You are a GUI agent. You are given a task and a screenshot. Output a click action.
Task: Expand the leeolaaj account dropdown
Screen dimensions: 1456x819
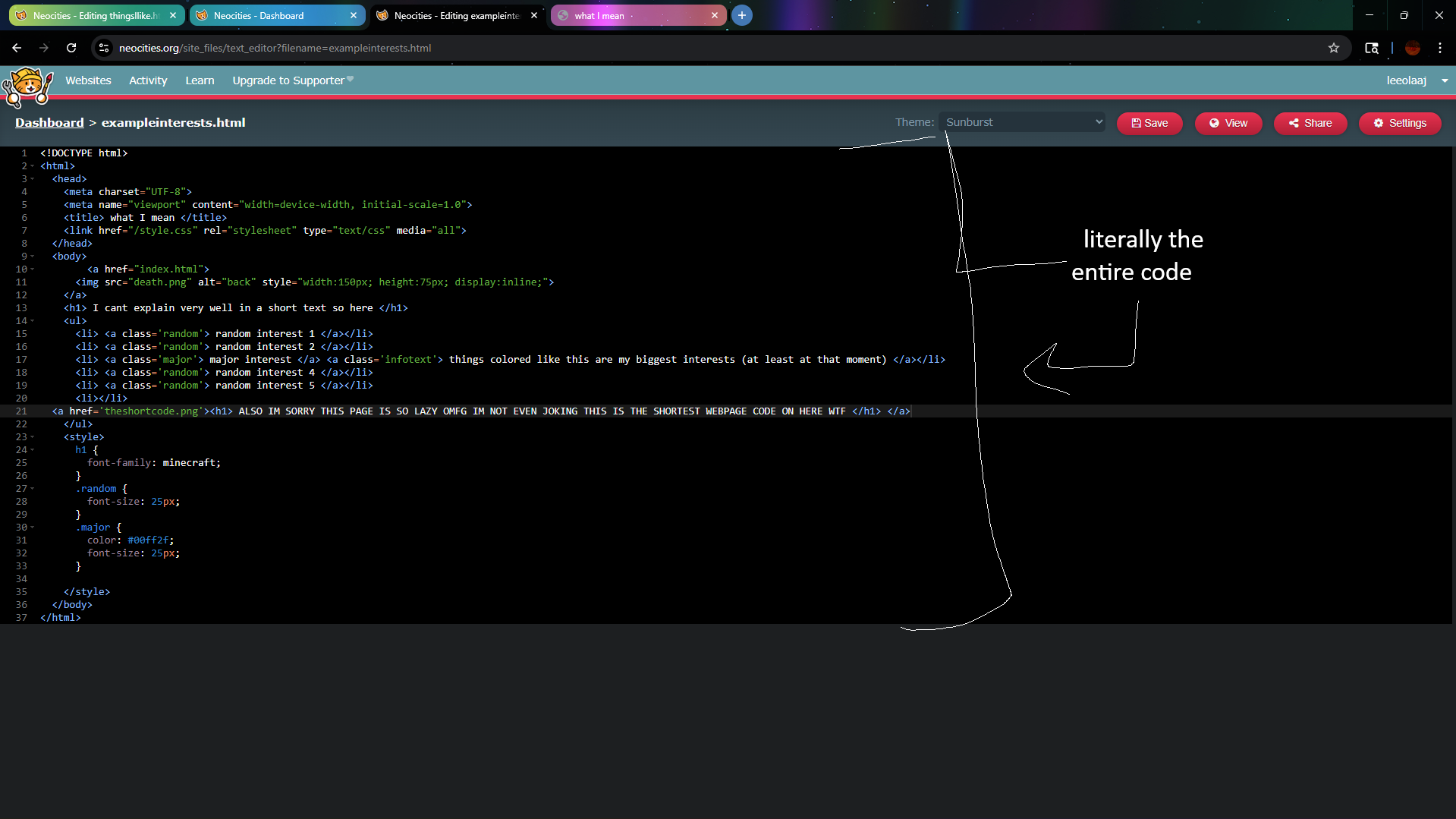(1416, 80)
